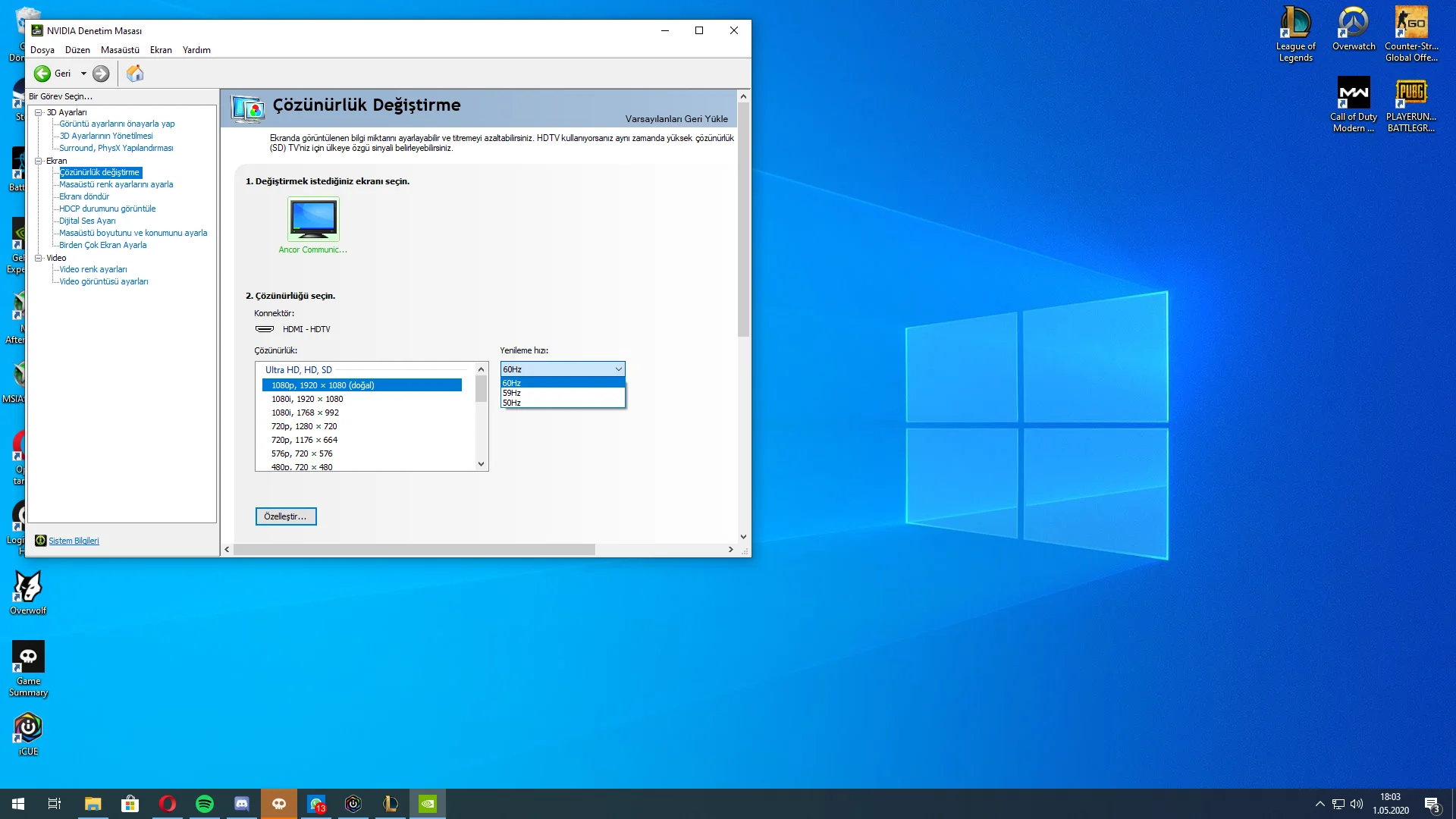
Task: Click the green Geri back arrow
Action: [42, 74]
